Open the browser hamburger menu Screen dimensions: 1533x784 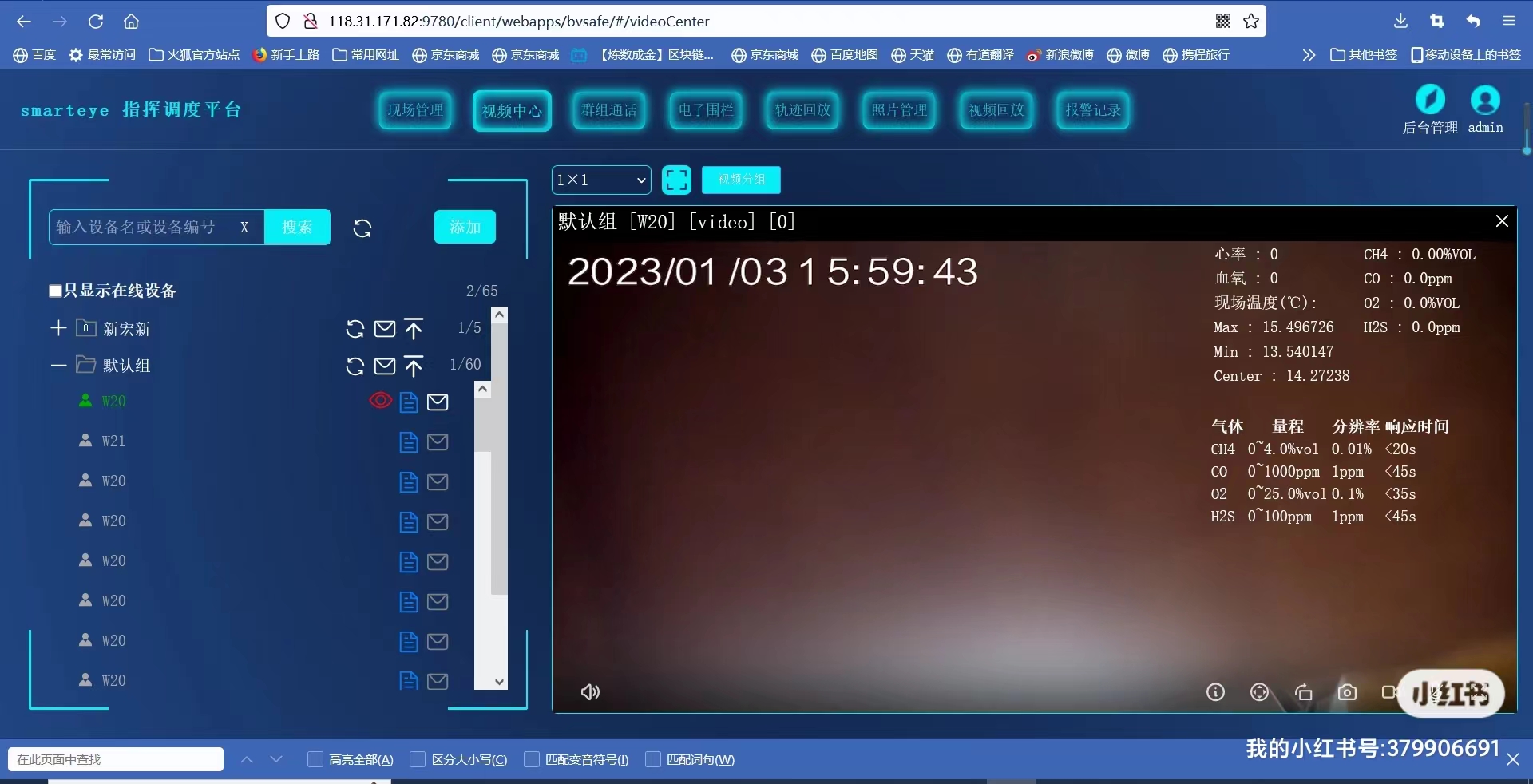tap(1509, 22)
